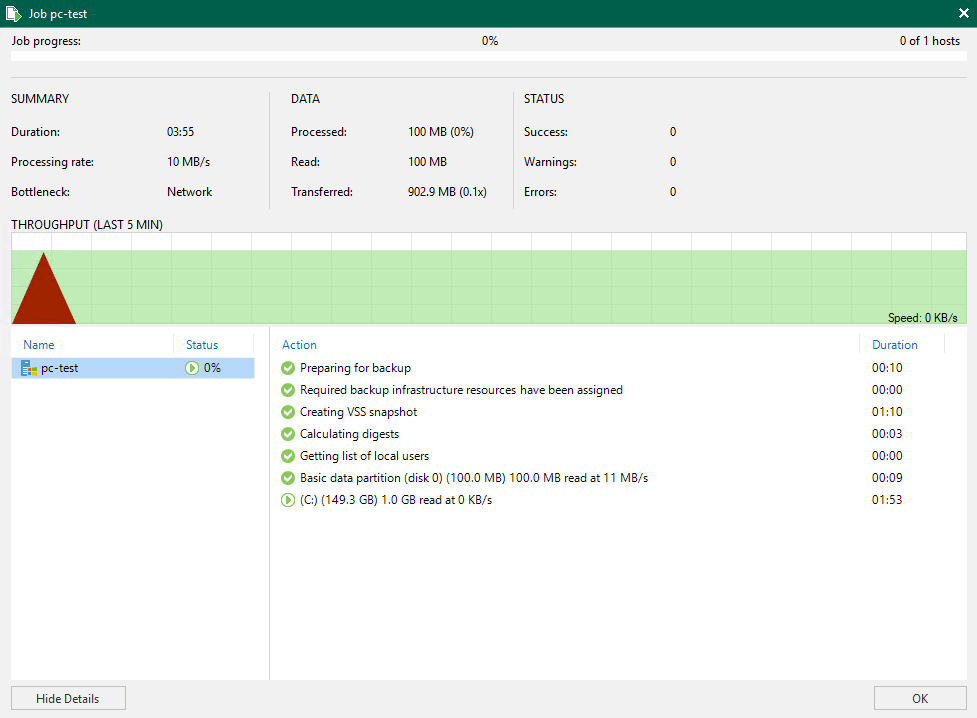This screenshot has width=977, height=718.
Task: Click the STATUS section heading
Action: pyautogui.click(x=544, y=99)
